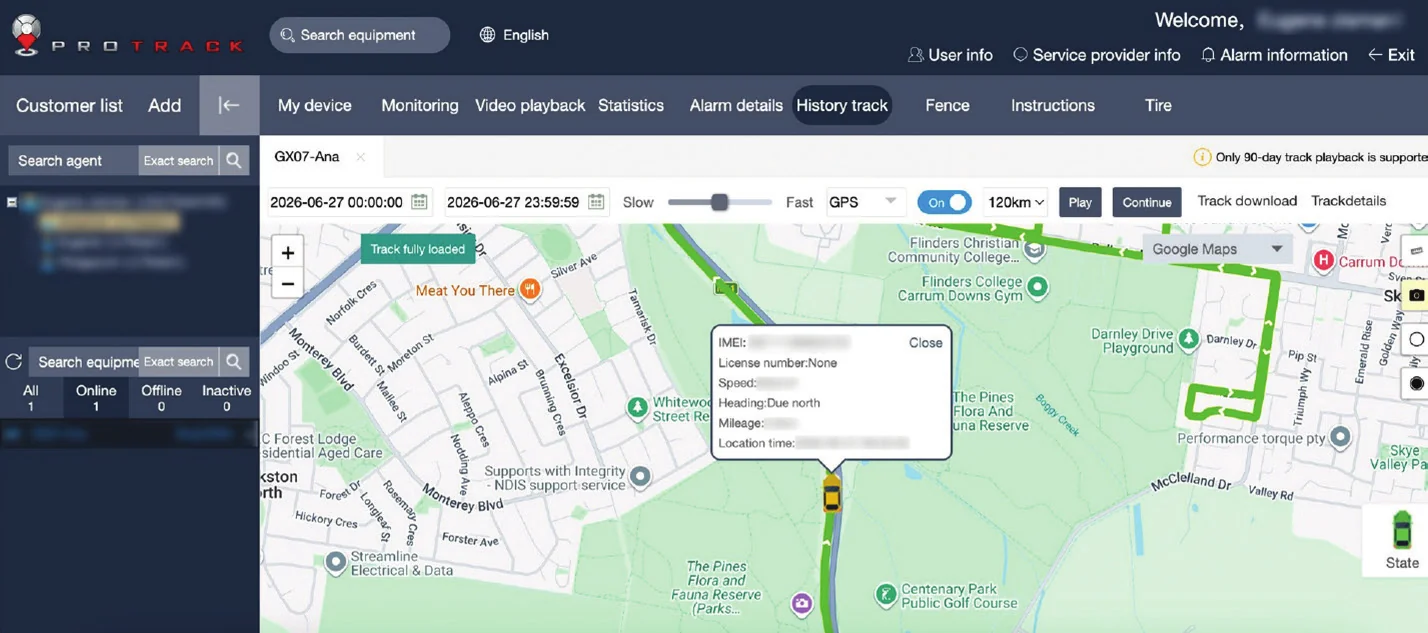Open the end date calendar icon
This screenshot has width=1428, height=633.
coord(597,202)
